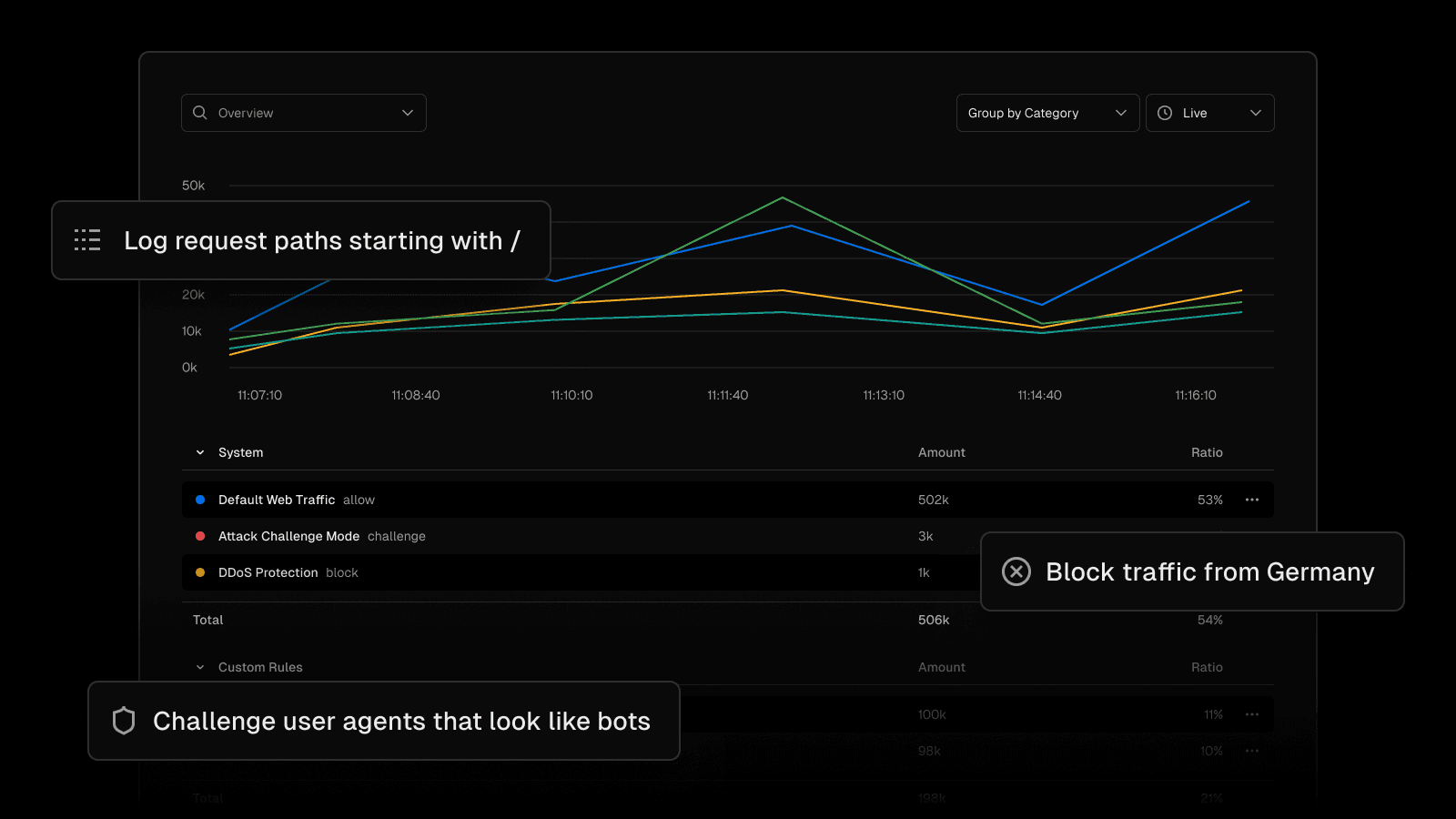Click the 11:07:10 time axis label

coord(259,395)
